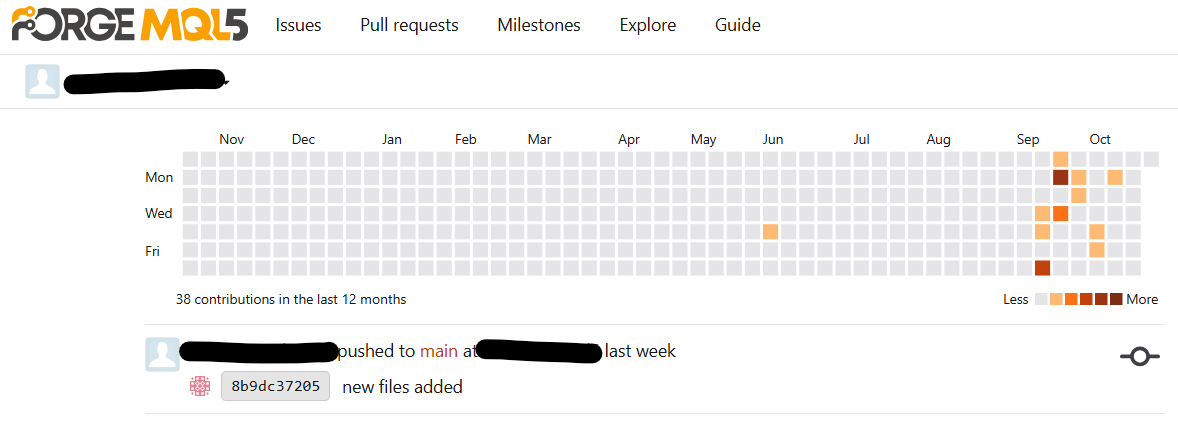This screenshot has width=1178, height=421.
Task: Click the bright orange Wednesday September cell
Action: click(x=1061, y=213)
